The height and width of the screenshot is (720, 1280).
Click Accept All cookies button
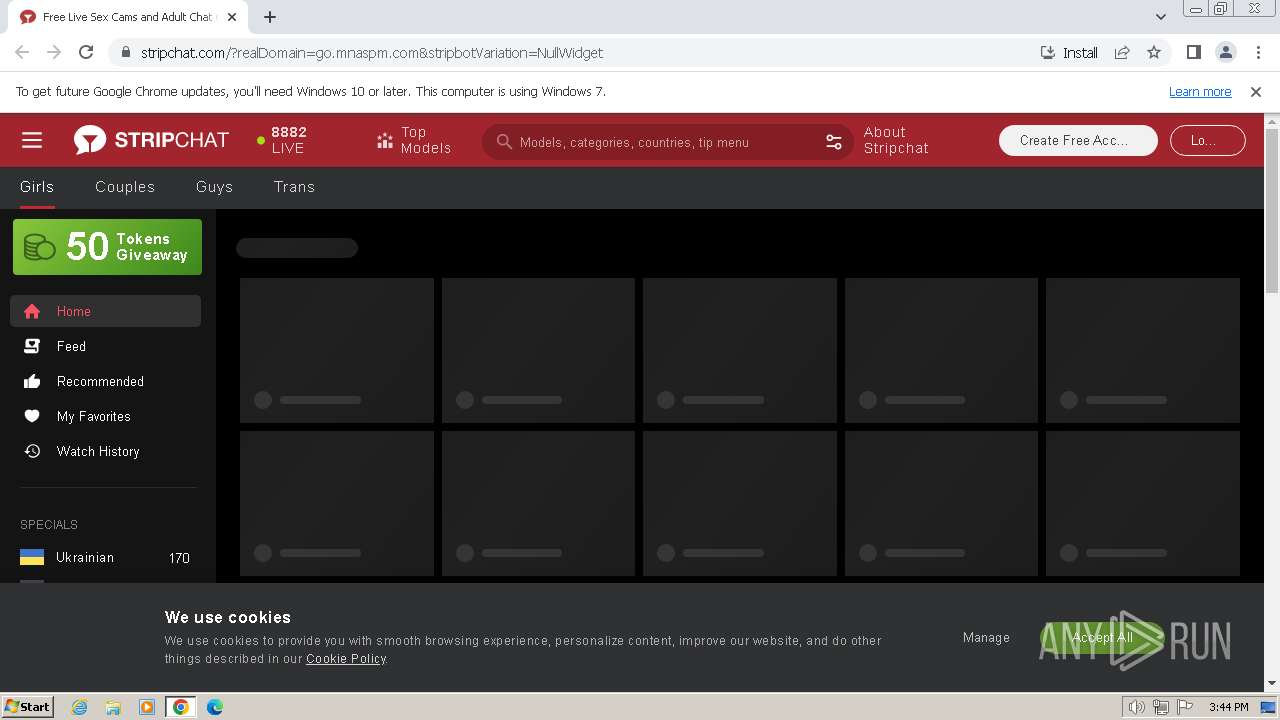1102,638
